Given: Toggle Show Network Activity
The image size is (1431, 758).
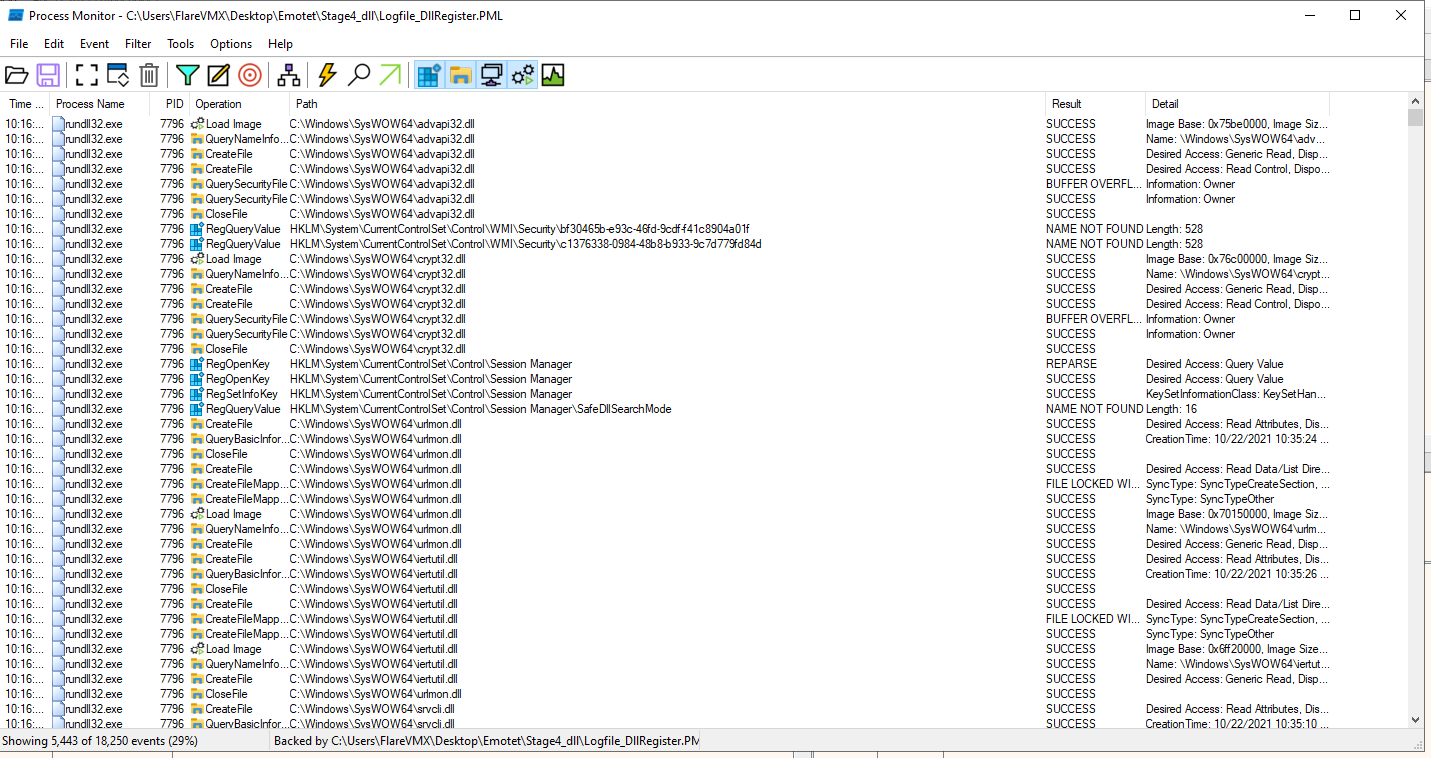Looking at the screenshot, I should (x=491, y=75).
